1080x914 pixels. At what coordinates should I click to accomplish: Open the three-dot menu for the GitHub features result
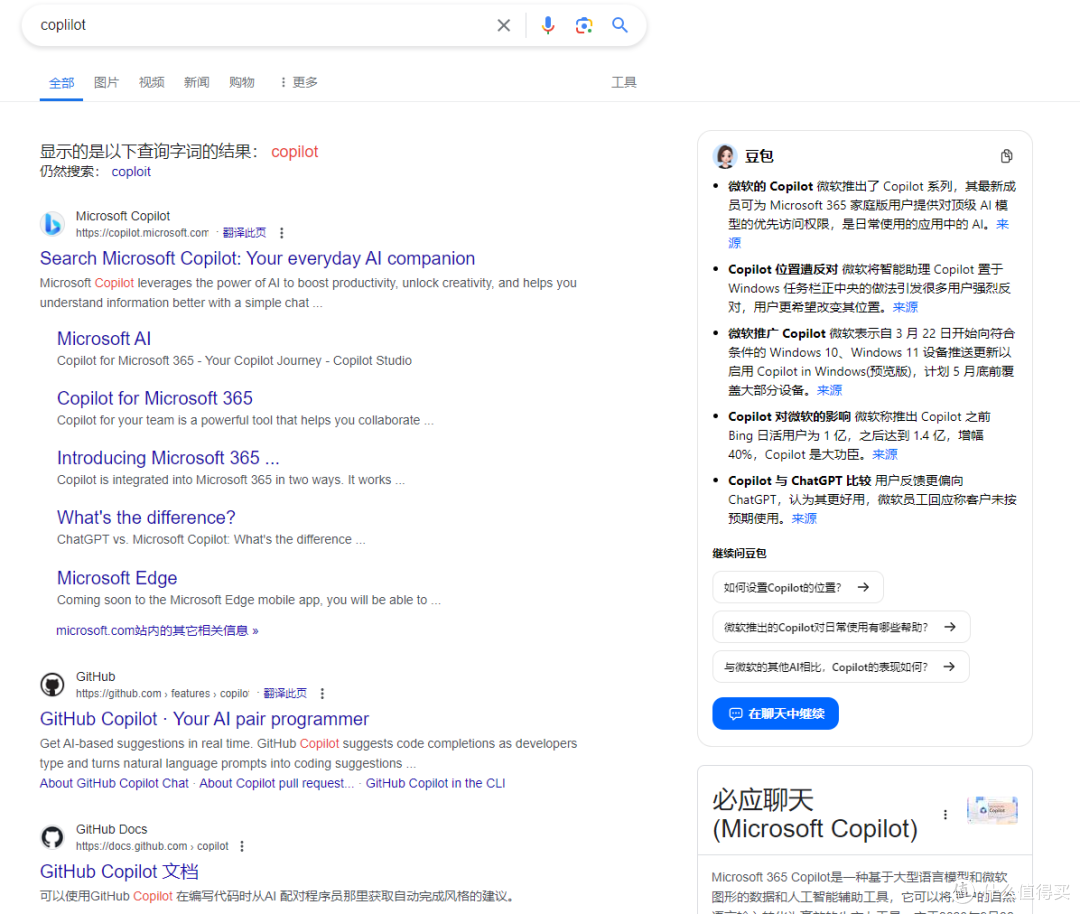[322, 694]
